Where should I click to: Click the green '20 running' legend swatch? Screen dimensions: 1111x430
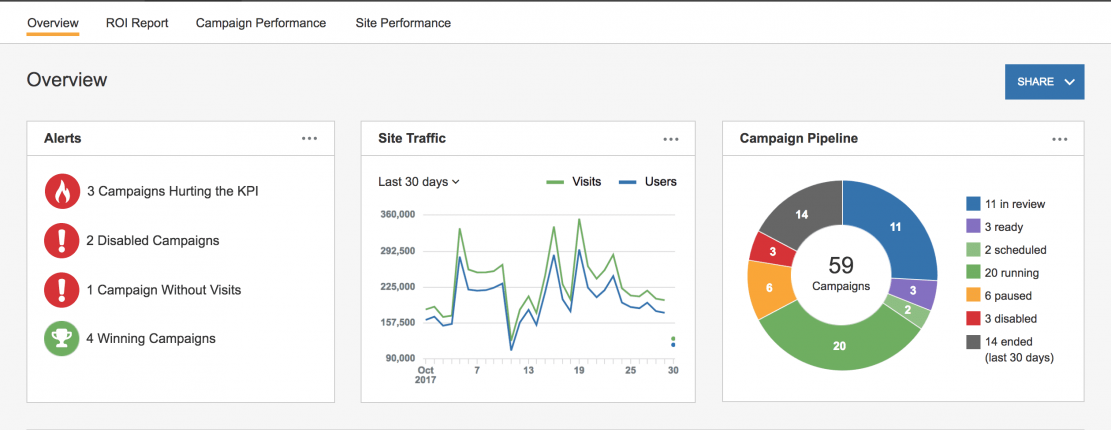(x=973, y=273)
